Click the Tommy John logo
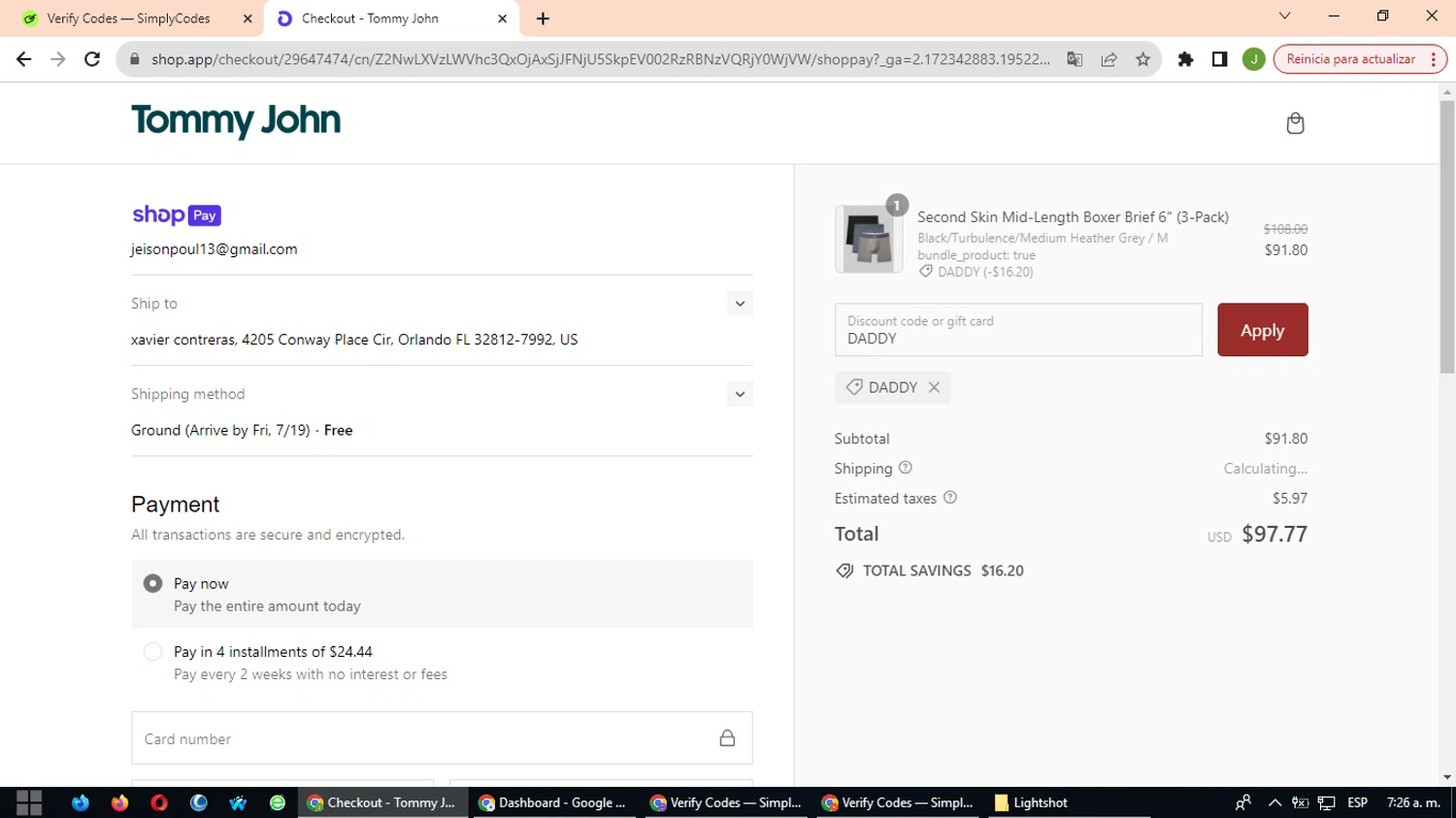This screenshot has height=818, width=1456. (x=236, y=121)
